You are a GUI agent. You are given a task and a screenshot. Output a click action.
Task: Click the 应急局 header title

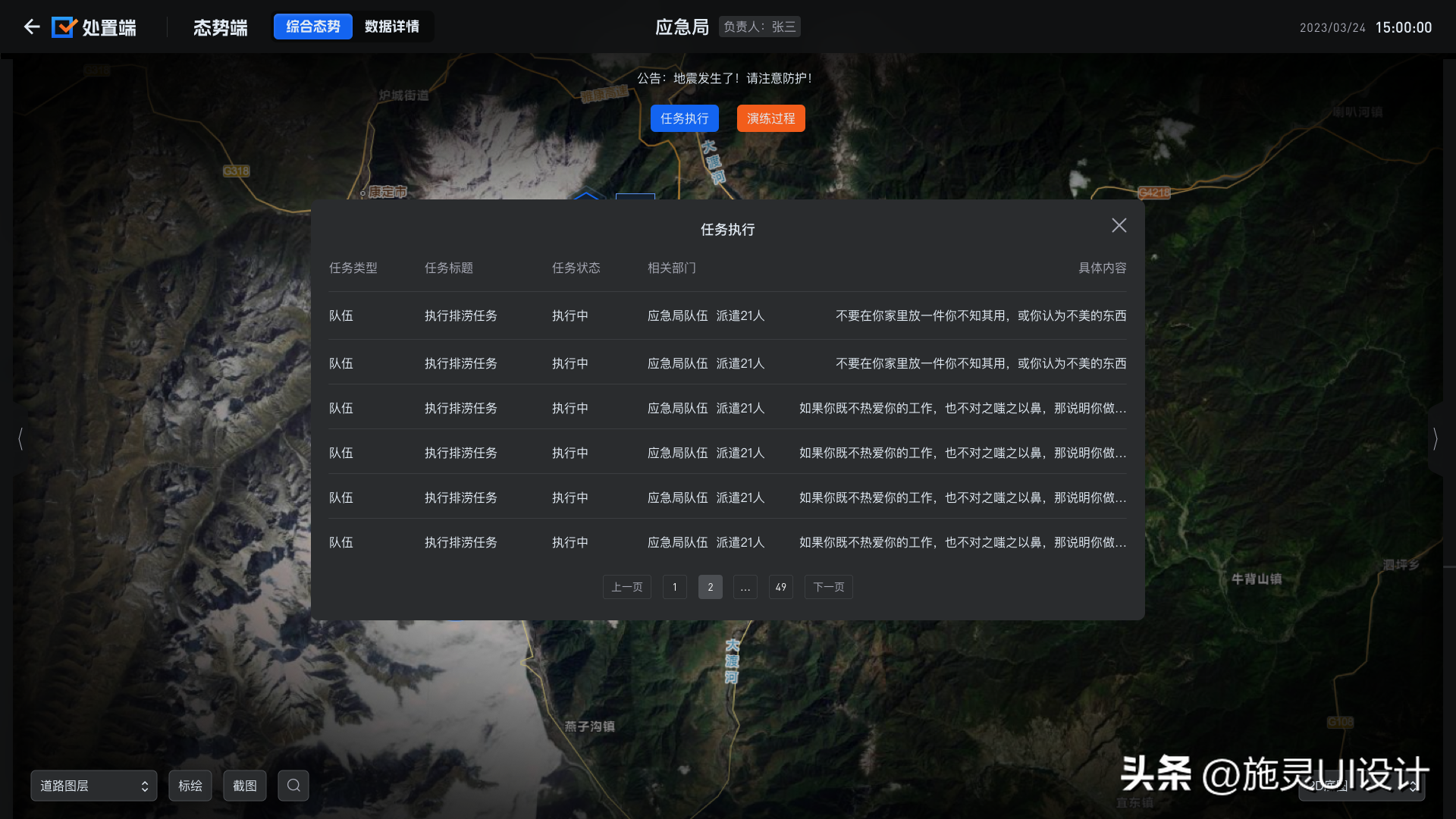pyautogui.click(x=682, y=27)
